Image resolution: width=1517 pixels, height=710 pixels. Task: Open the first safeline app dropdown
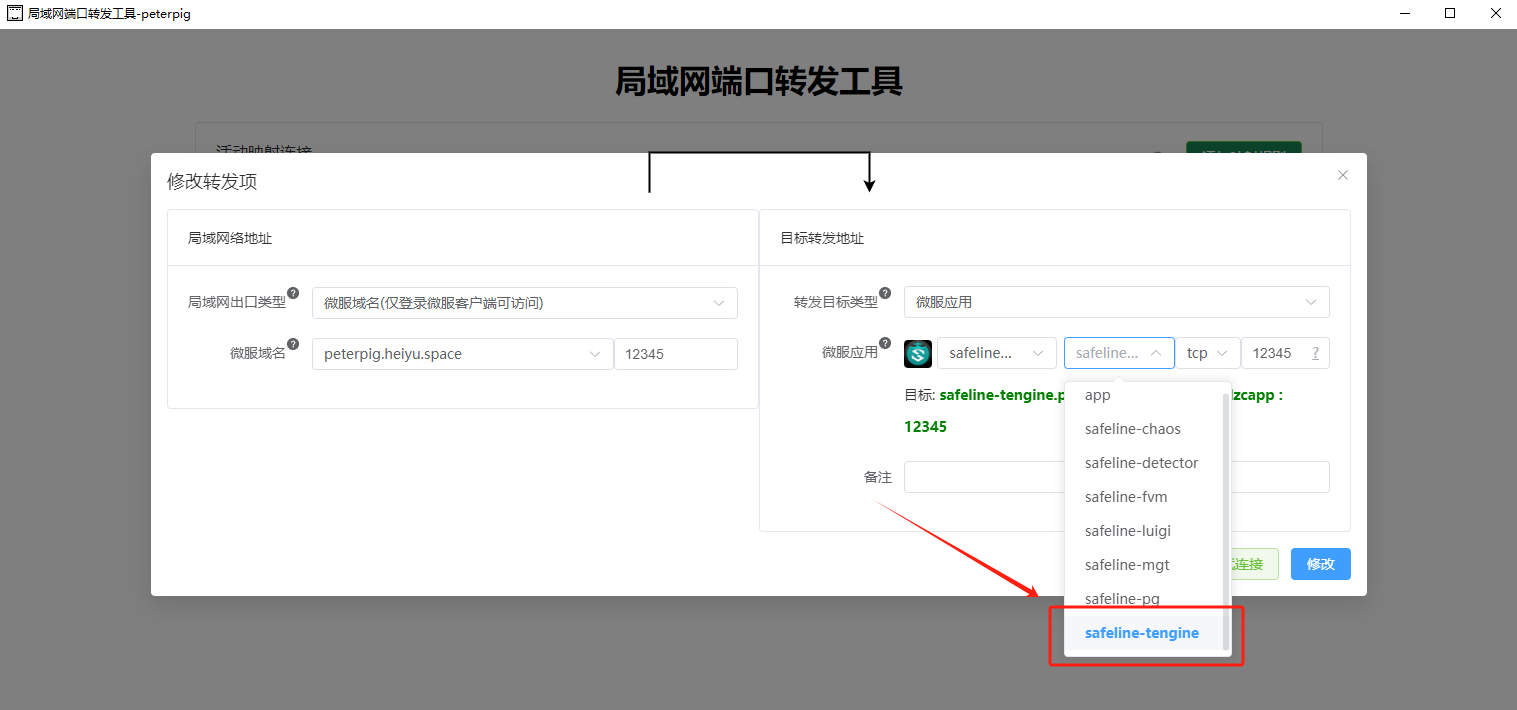pos(997,353)
